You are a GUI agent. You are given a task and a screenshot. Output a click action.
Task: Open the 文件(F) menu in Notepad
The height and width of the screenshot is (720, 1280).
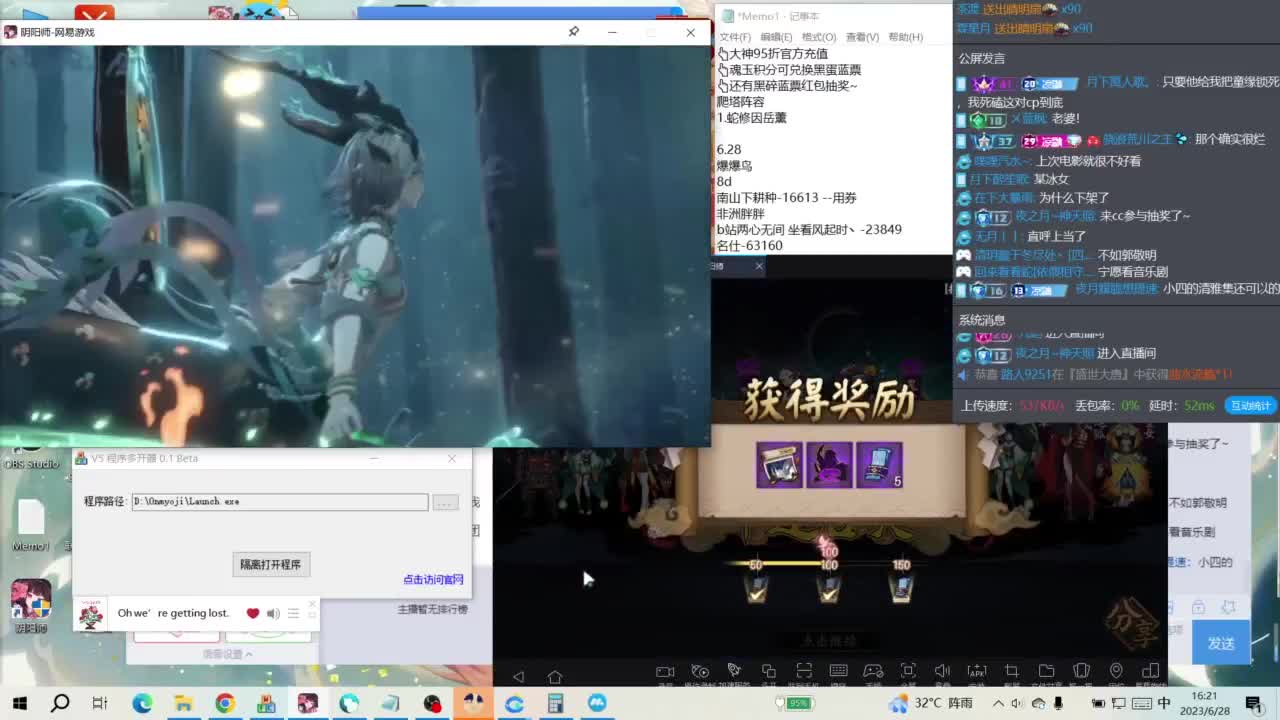[735, 37]
